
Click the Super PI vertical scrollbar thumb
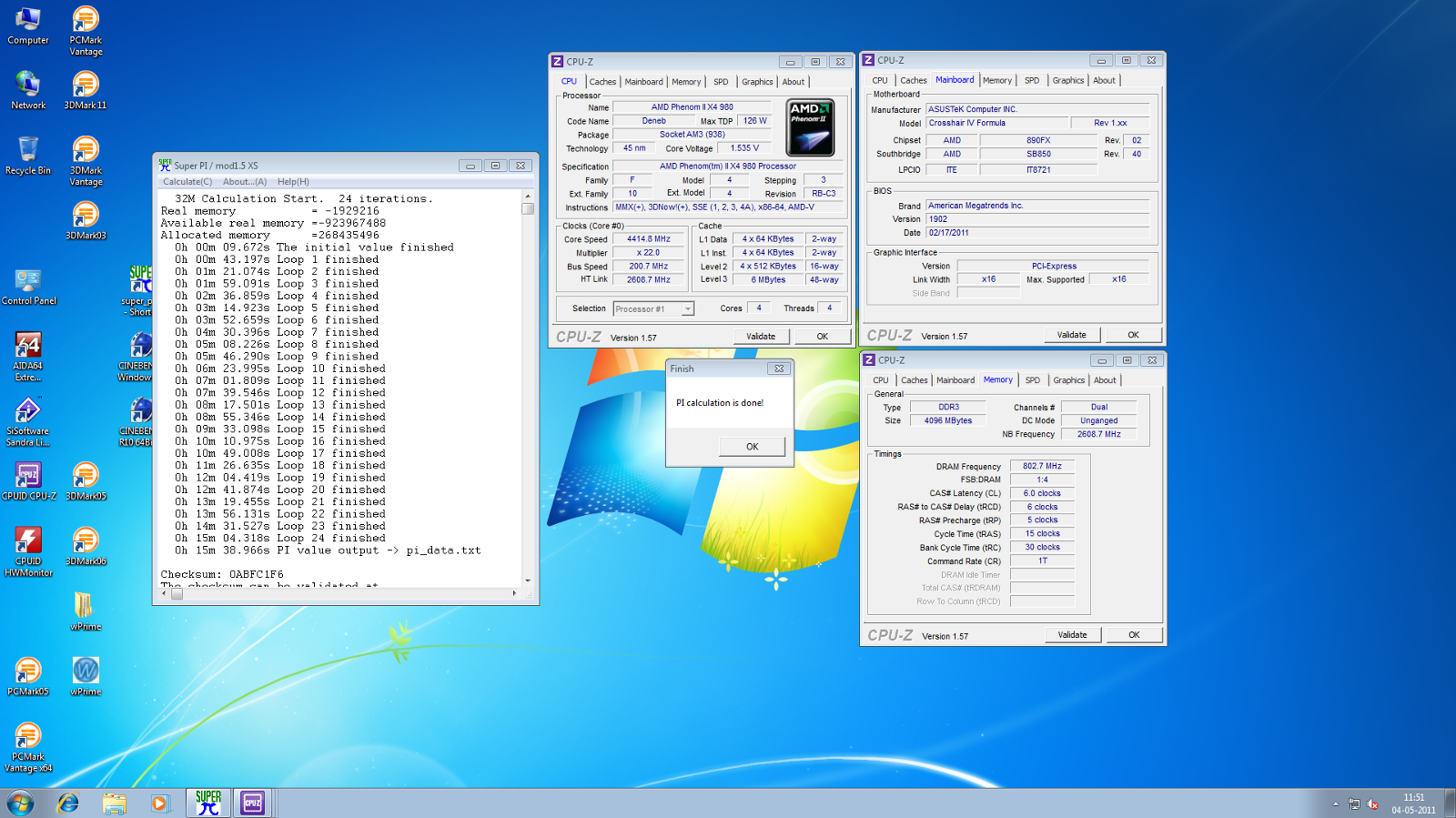pos(528,208)
